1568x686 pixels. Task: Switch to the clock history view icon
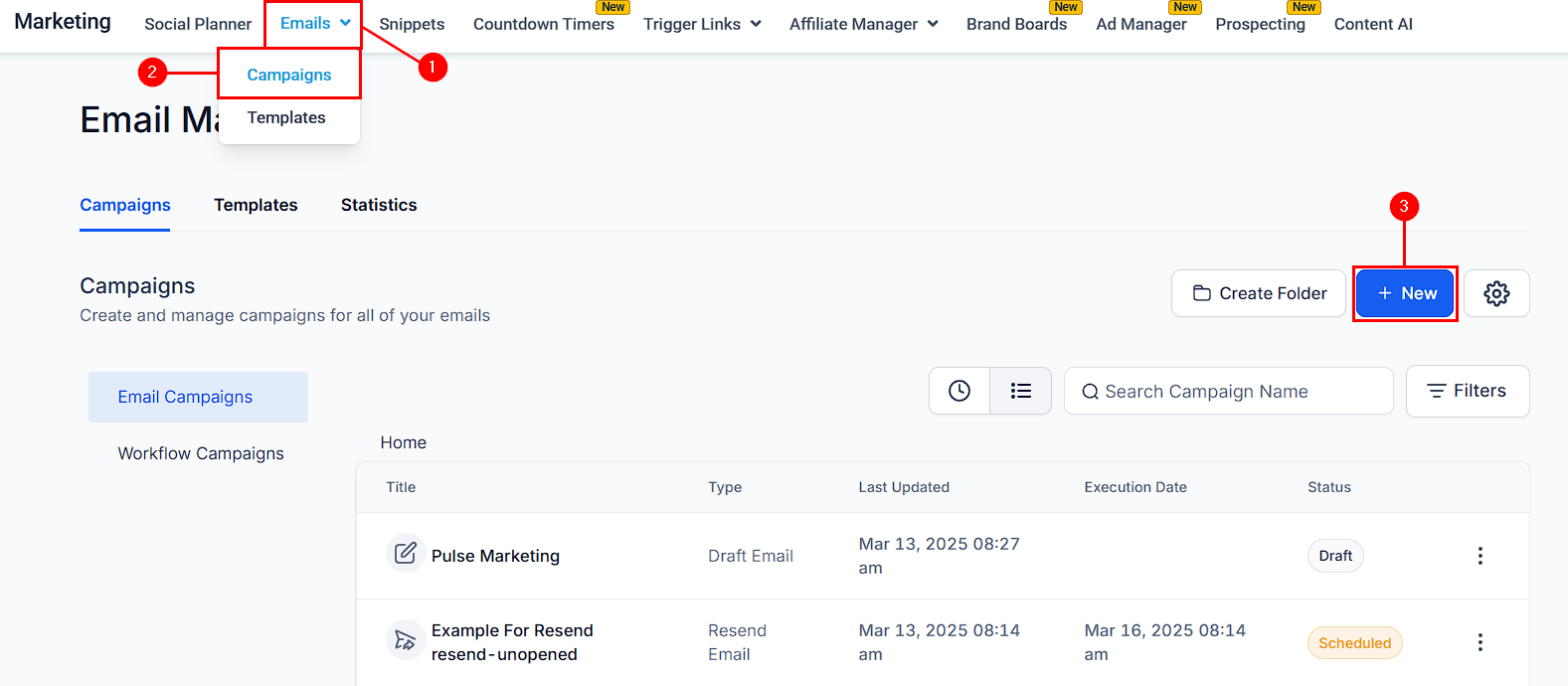959,391
